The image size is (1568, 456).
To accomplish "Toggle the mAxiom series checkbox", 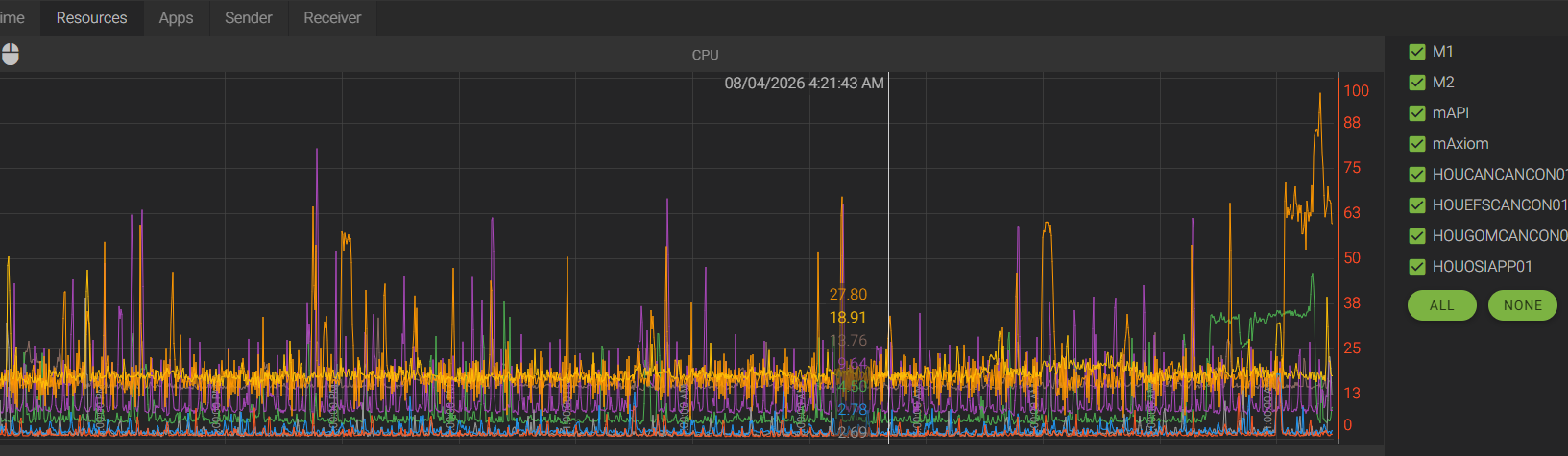I will click(1416, 144).
